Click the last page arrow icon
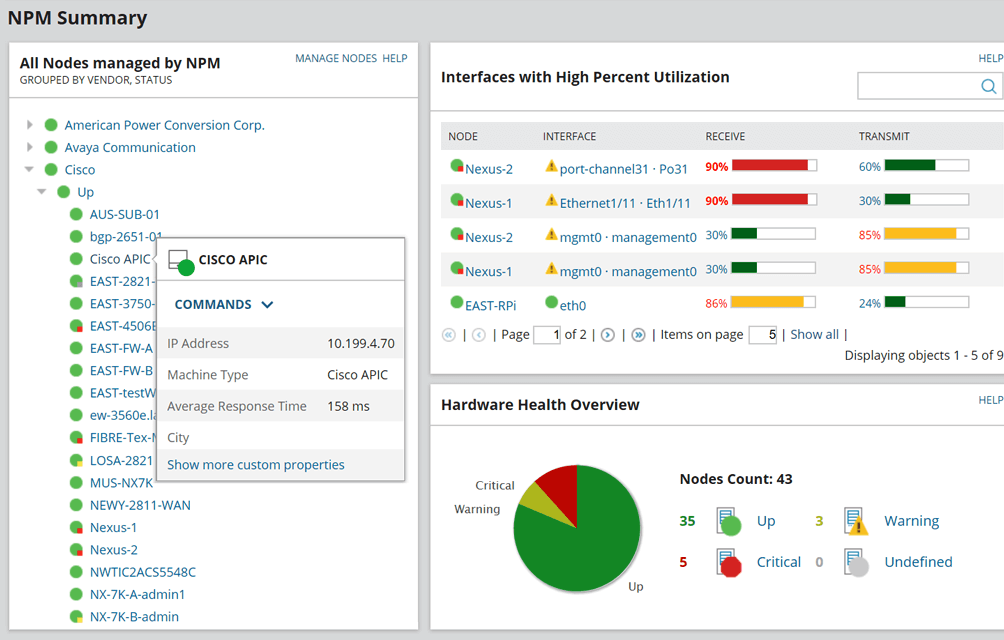This screenshot has width=1004, height=640. (x=638, y=335)
